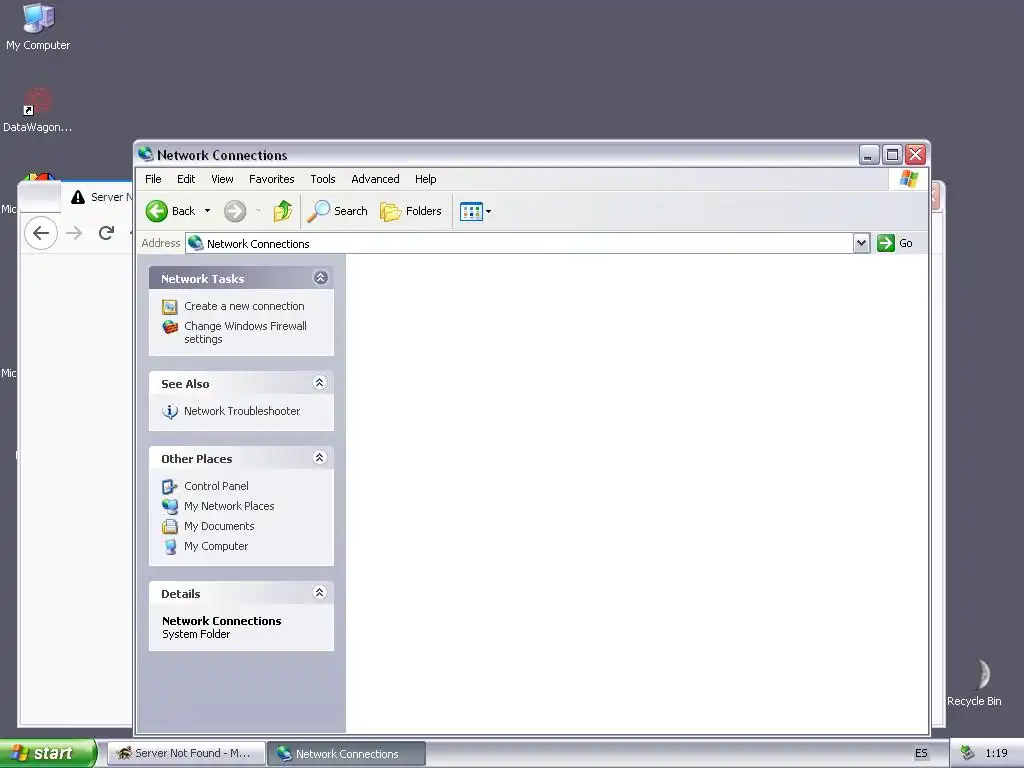Open My Network Places link
This screenshot has width=1024, height=768.
[229, 506]
